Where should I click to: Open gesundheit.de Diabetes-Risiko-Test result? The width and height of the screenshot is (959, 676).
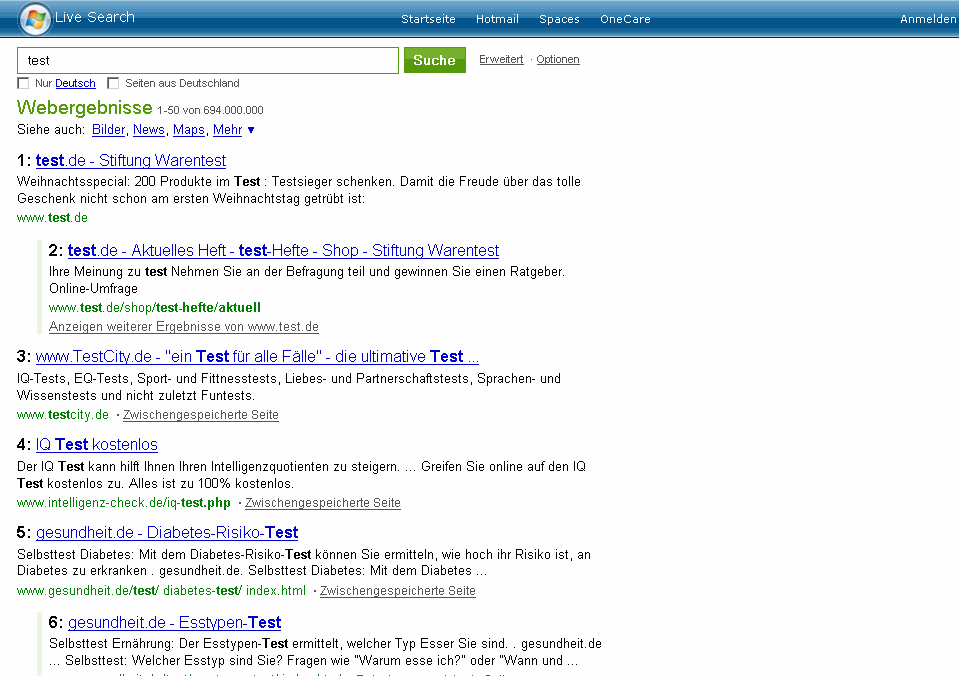pyautogui.click(x=167, y=532)
